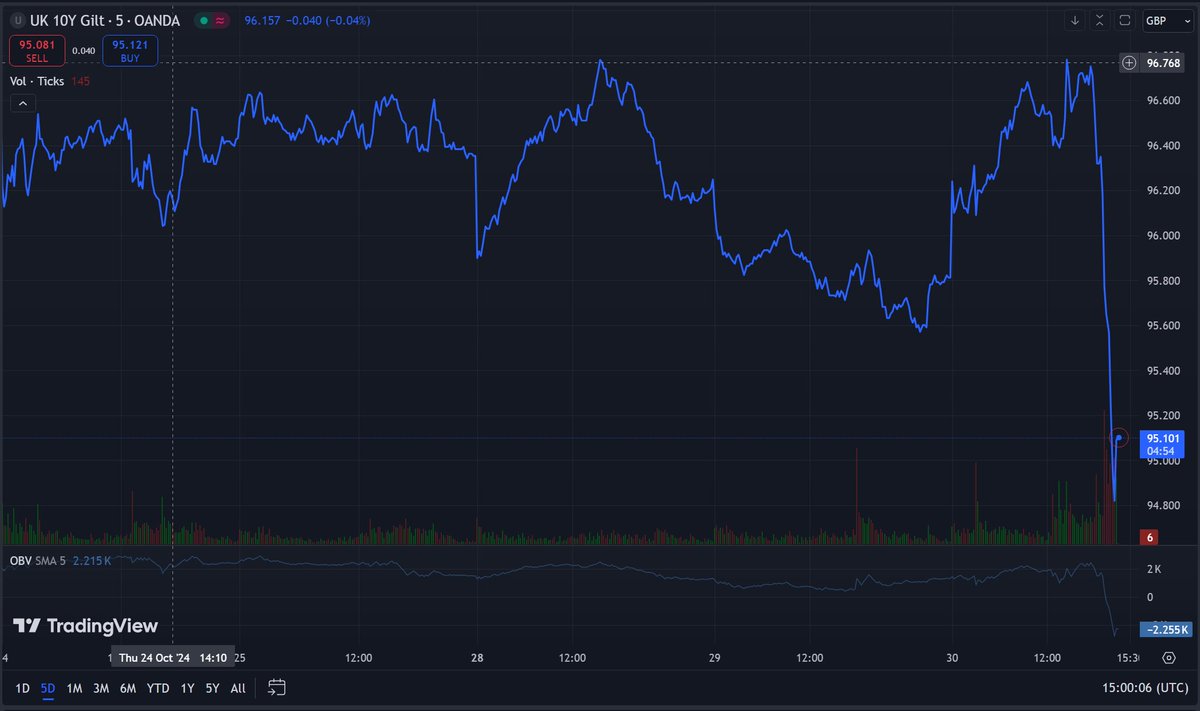Select the YTD time range
The height and width of the screenshot is (711, 1200).
[158, 688]
